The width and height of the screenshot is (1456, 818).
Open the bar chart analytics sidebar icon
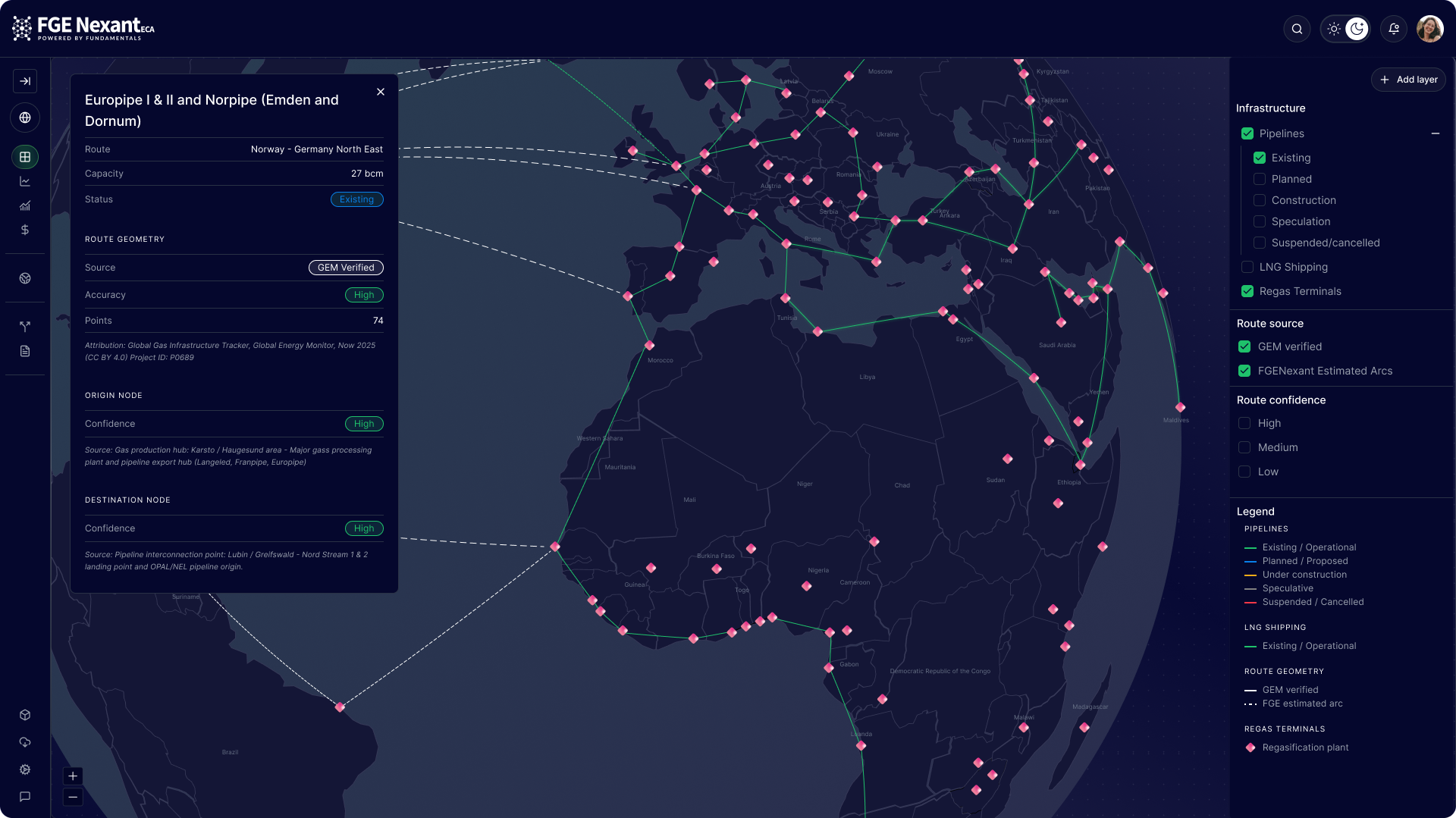click(25, 205)
